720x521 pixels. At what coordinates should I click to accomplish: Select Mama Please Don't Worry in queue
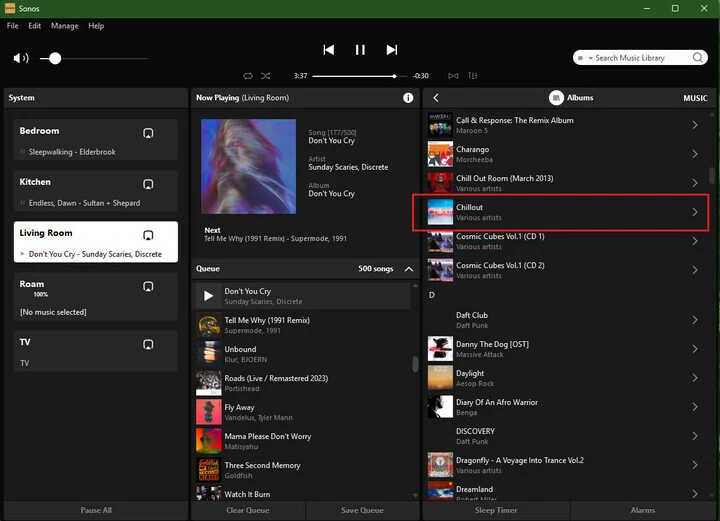pos(304,441)
